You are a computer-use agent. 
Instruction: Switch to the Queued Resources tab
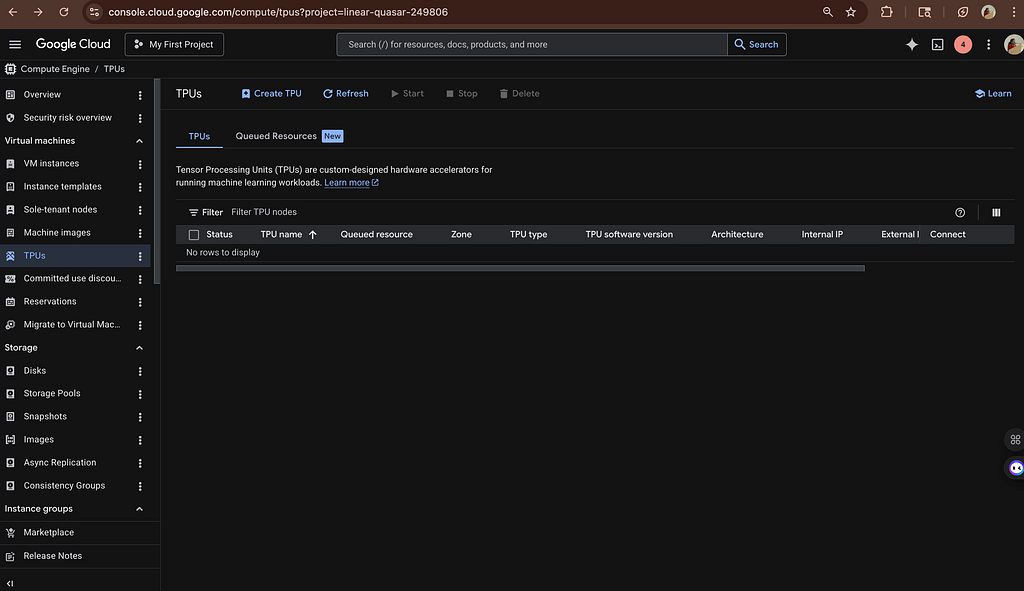coord(289,136)
